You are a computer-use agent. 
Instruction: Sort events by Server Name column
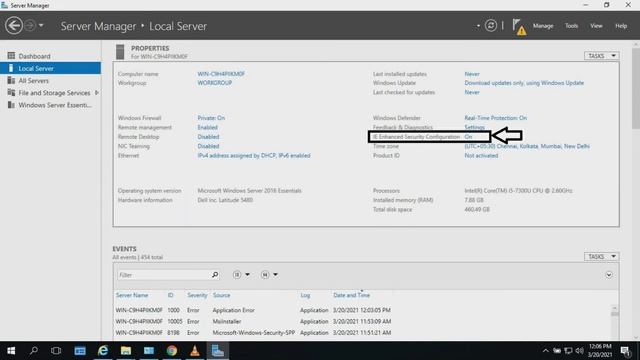pos(132,295)
